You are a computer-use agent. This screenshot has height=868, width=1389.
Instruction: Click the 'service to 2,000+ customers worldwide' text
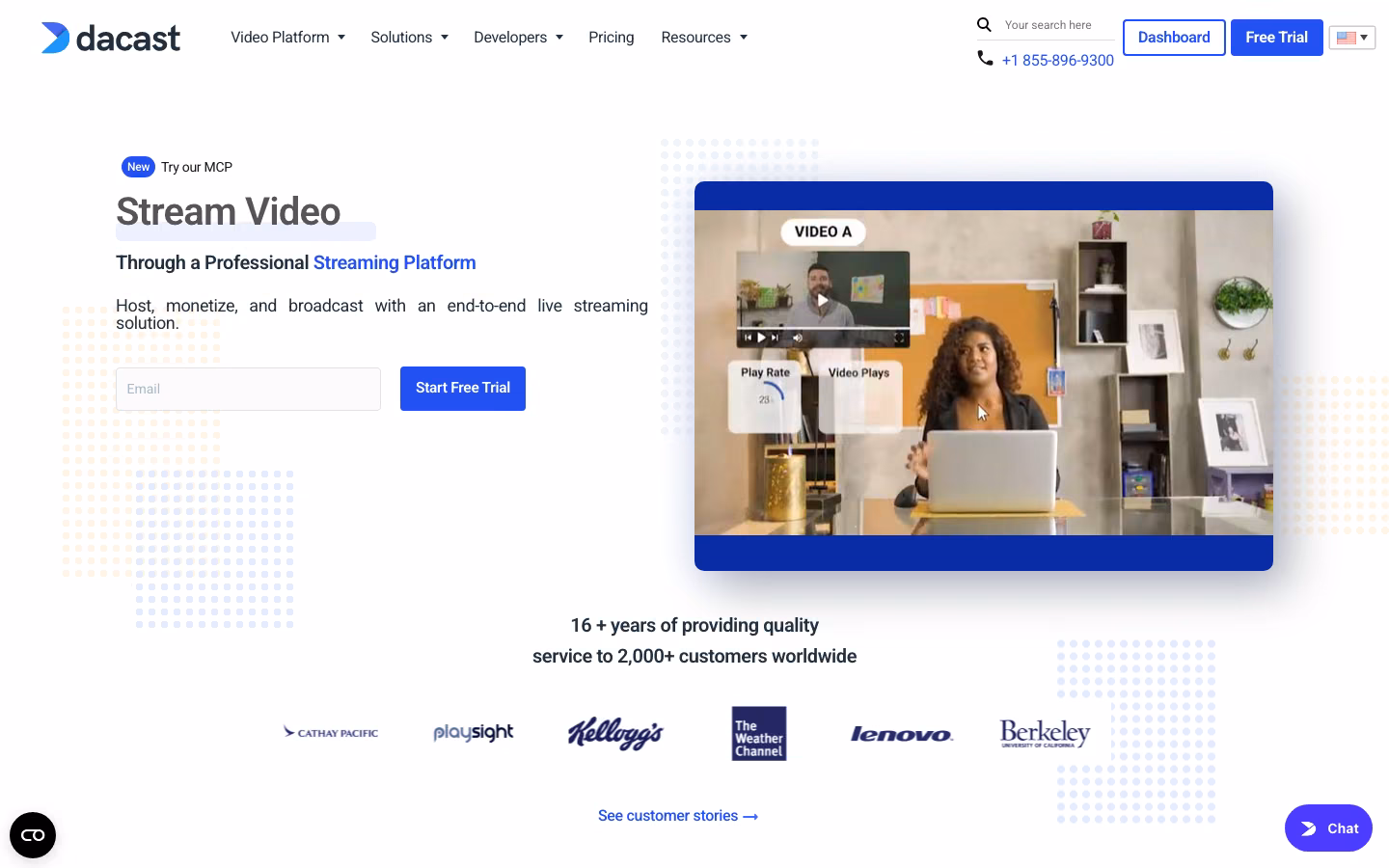point(694,656)
